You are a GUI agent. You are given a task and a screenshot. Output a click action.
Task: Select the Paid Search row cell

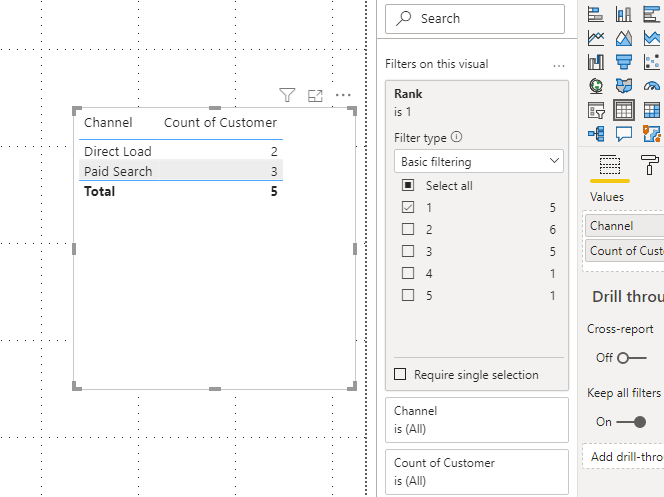click(118, 171)
